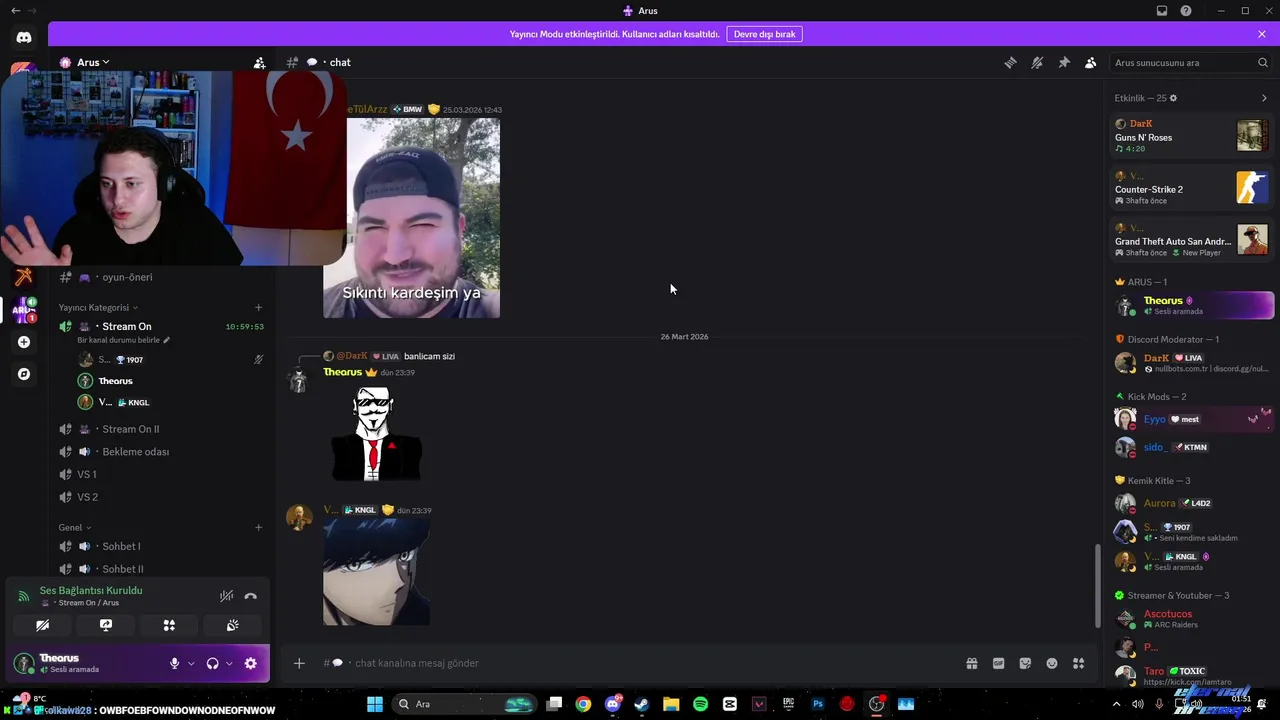Toggle member list icon in header

[1091, 62]
